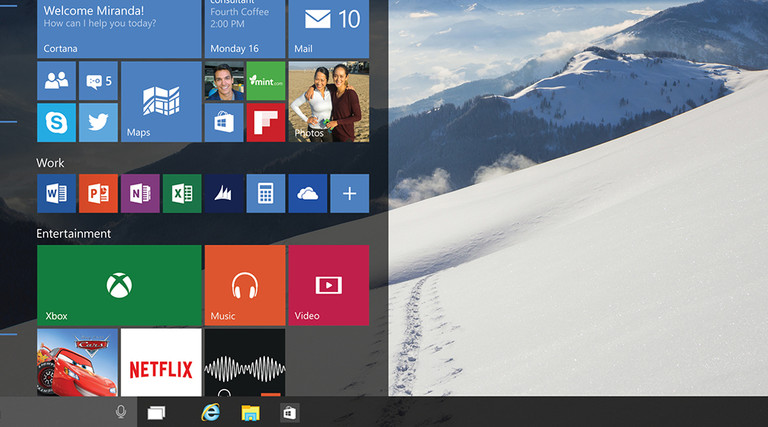
Task: Open the Store from the taskbar
Action: click(289, 413)
